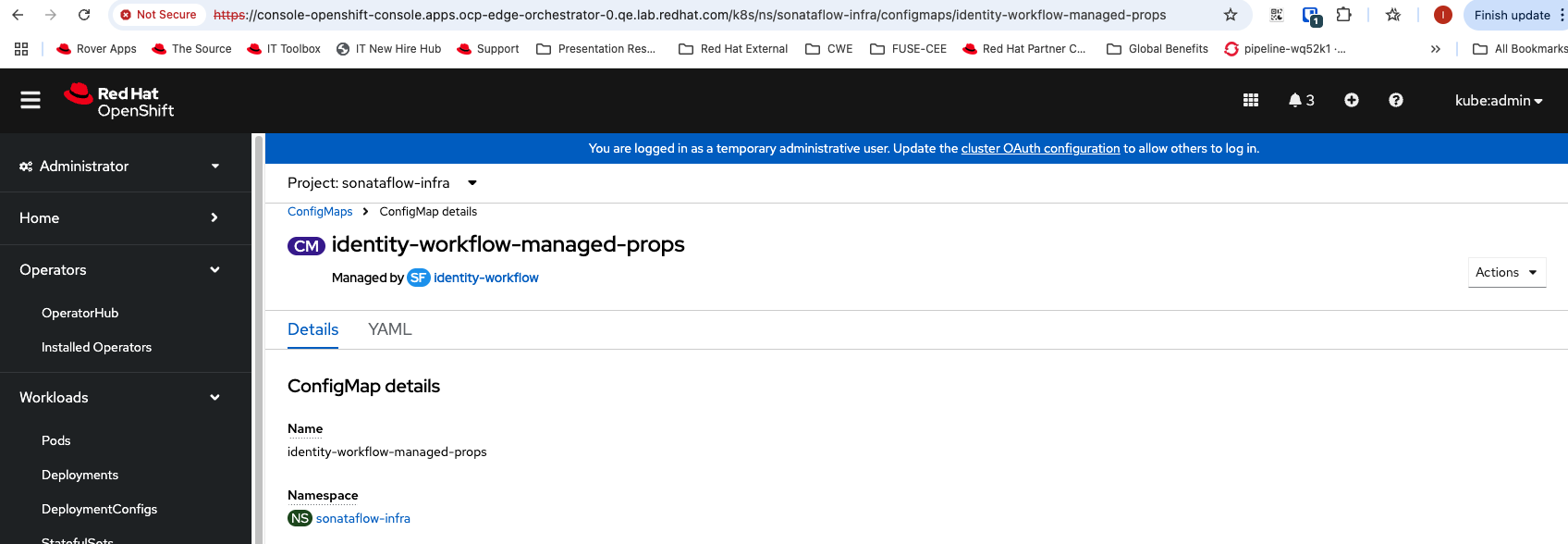Switch to the YAML tab

point(390,329)
